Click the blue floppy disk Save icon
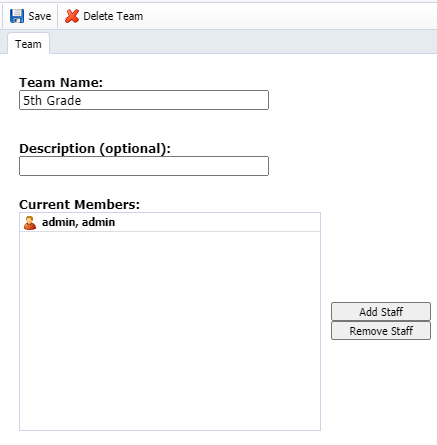 click(x=17, y=16)
